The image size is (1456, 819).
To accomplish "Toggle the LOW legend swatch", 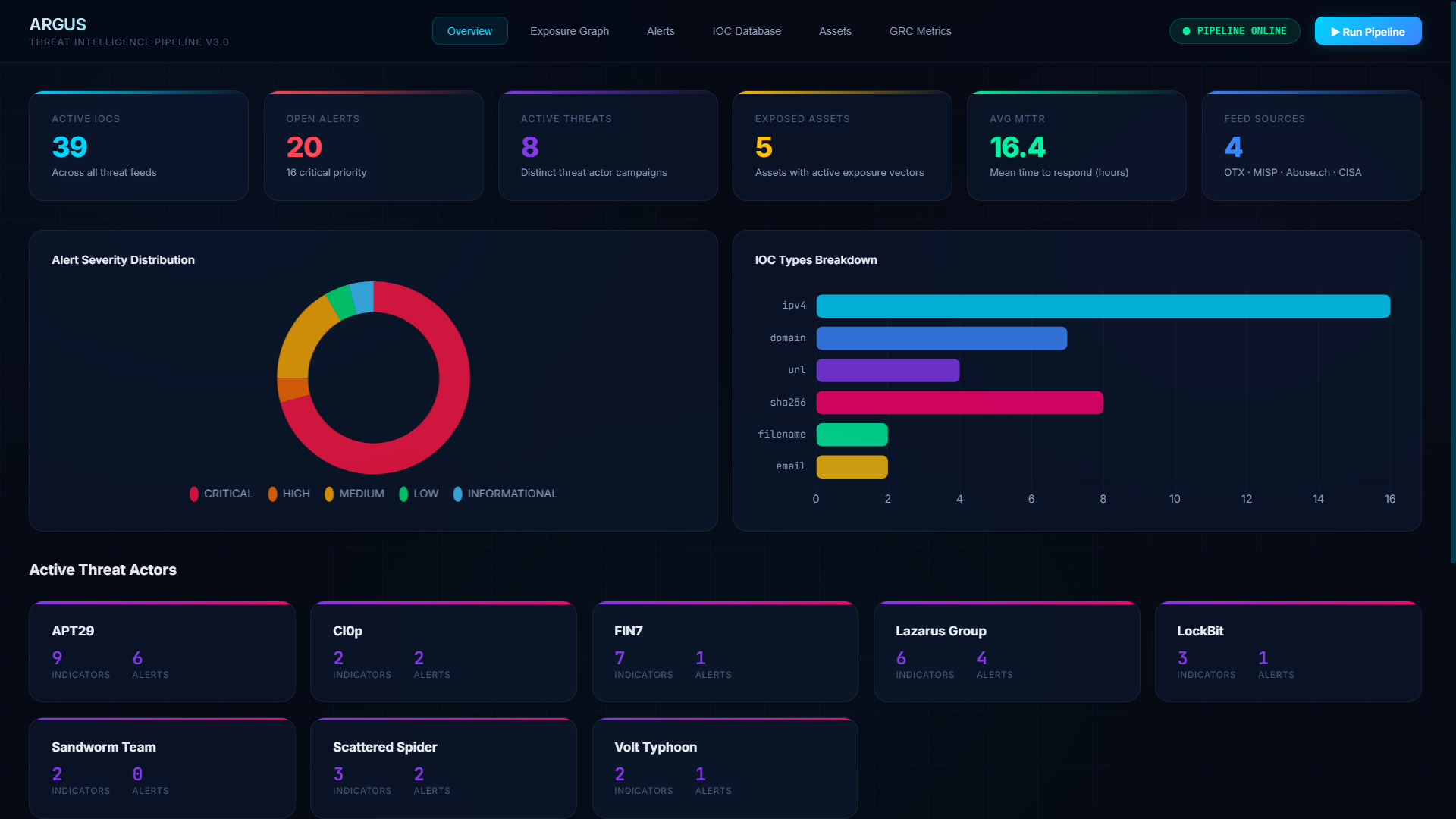I will click(x=403, y=494).
